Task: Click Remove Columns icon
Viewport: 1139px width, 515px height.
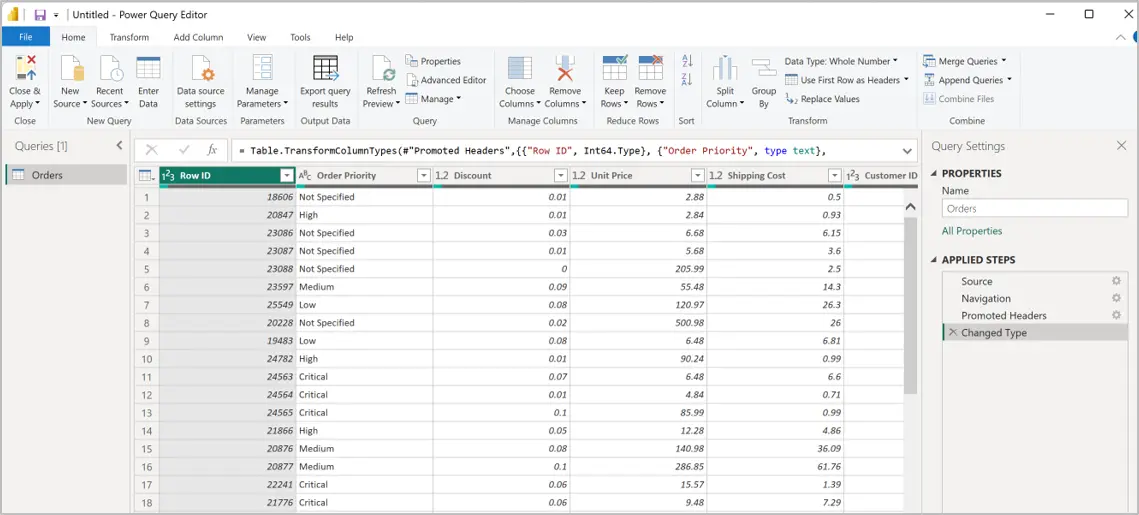Action: tap(564, 68)
